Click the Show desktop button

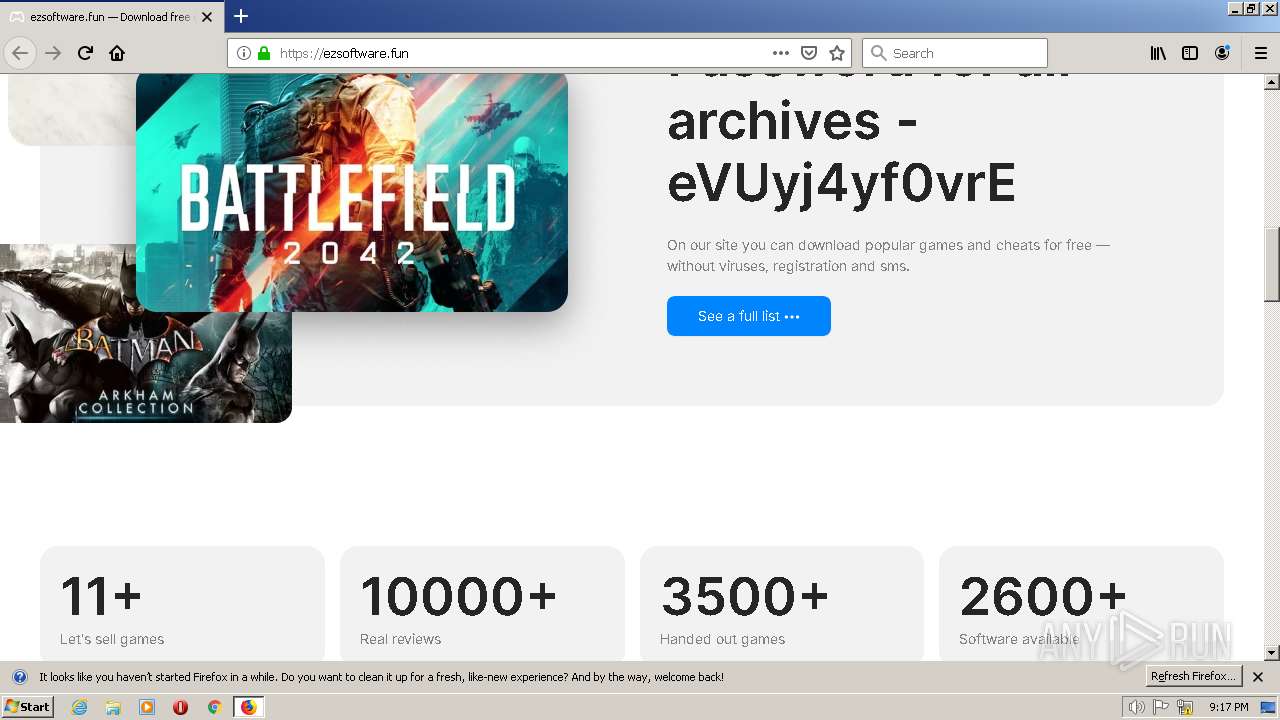[1269, 707]
